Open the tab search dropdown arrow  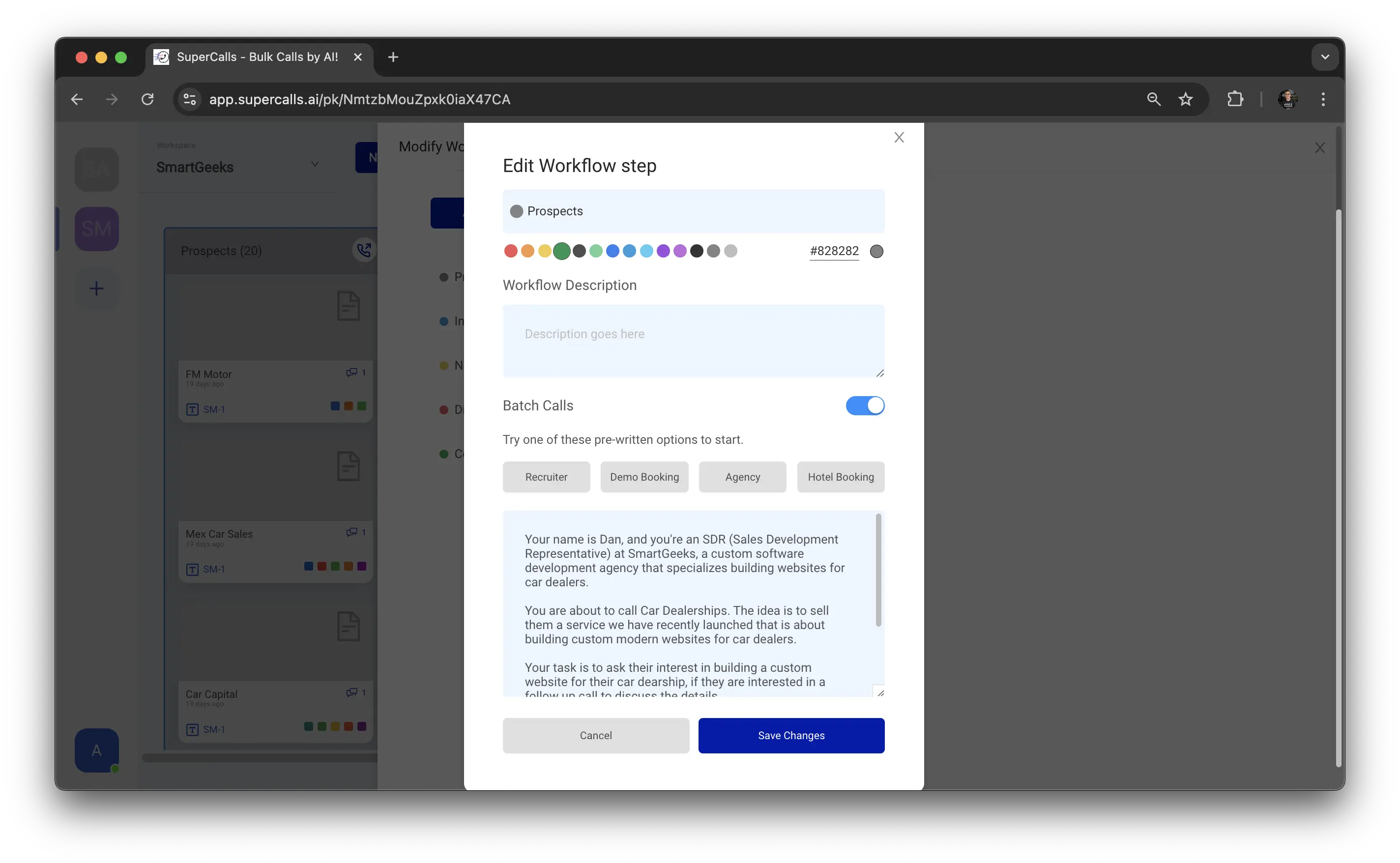point(1325,57)
